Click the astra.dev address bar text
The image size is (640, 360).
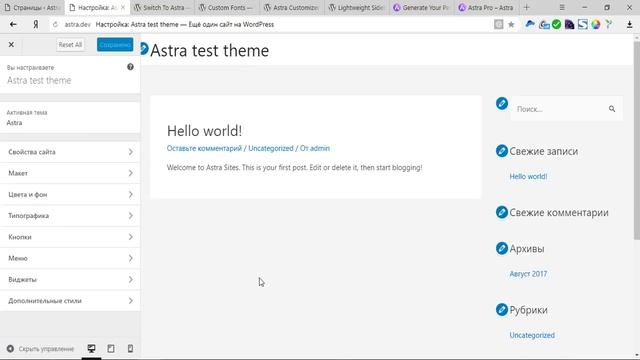click(78, 24)
